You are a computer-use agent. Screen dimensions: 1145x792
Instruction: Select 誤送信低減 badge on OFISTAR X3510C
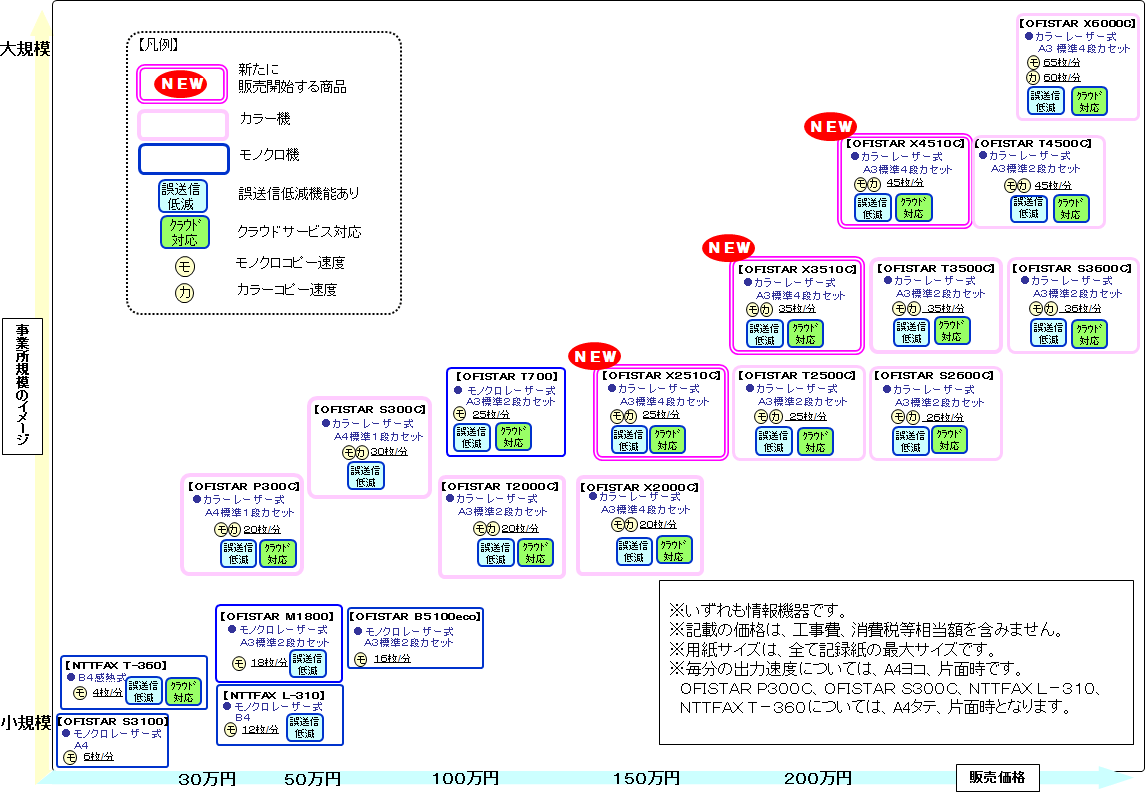click(765, 334)
